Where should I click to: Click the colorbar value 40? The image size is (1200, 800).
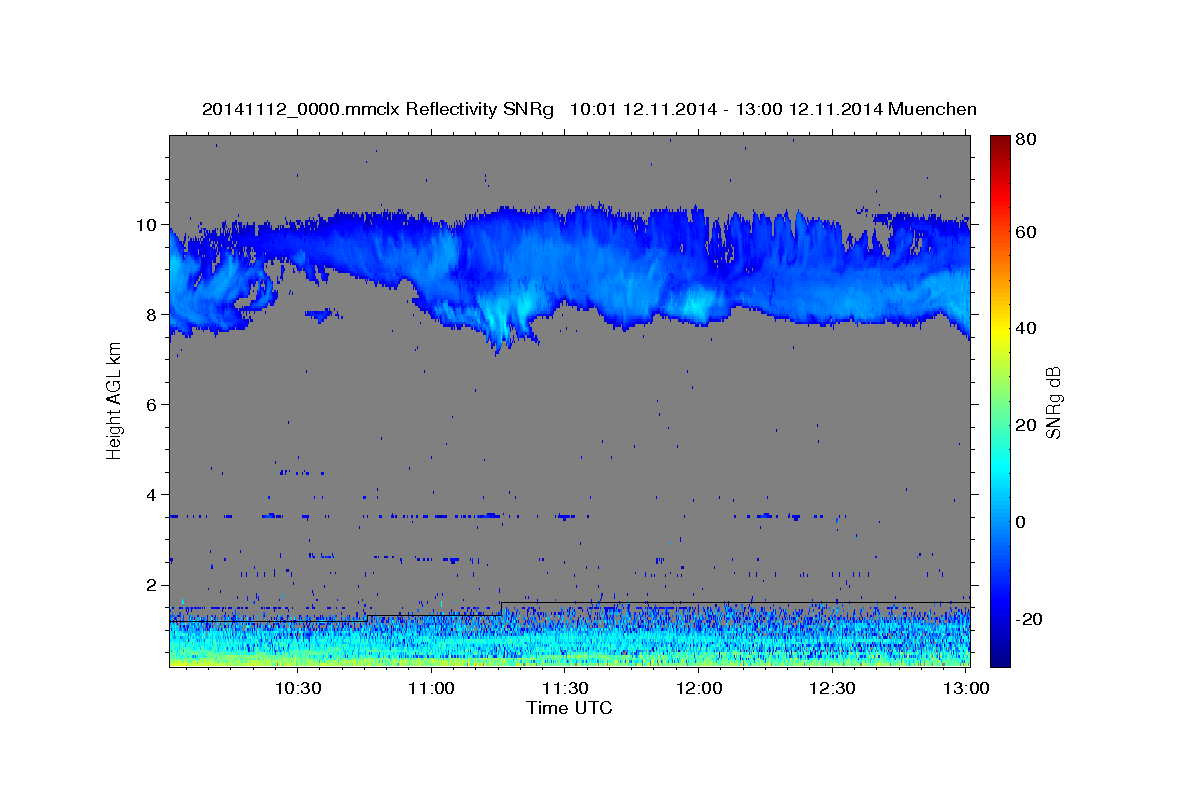point(1025,328)
